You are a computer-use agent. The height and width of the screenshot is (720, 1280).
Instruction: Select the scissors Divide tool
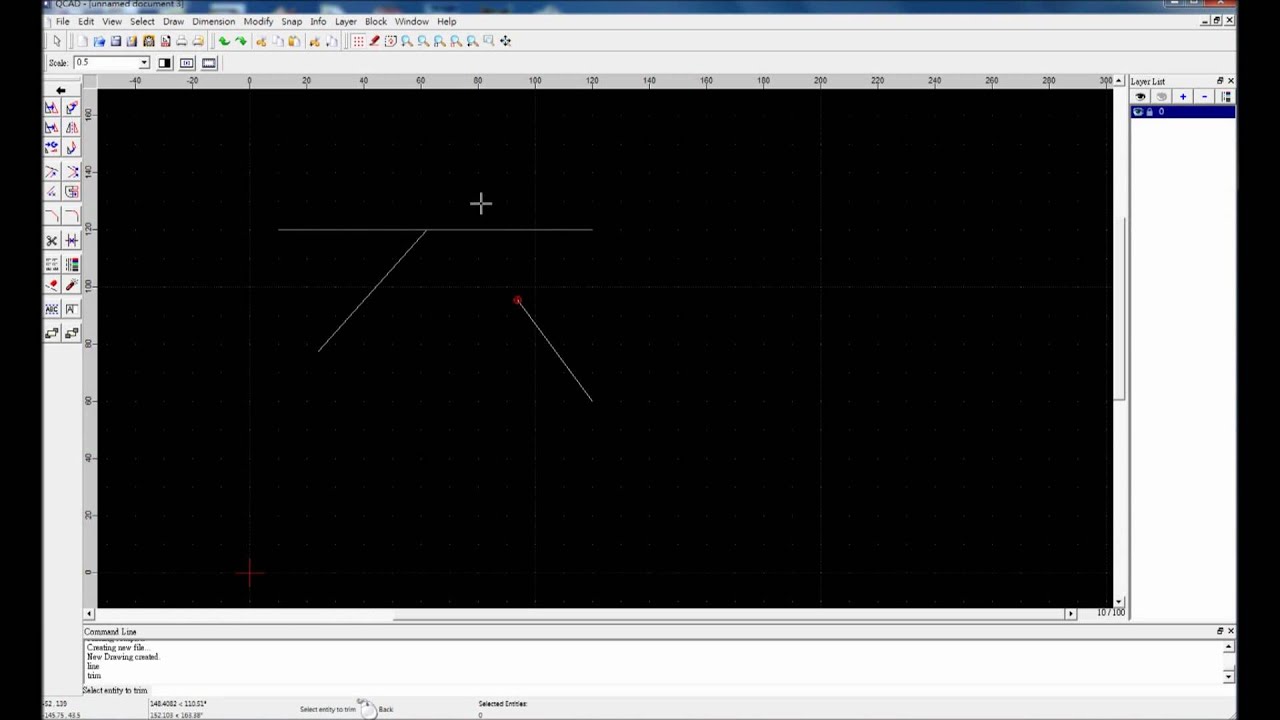pyautogui.click(x=52, y=240)
